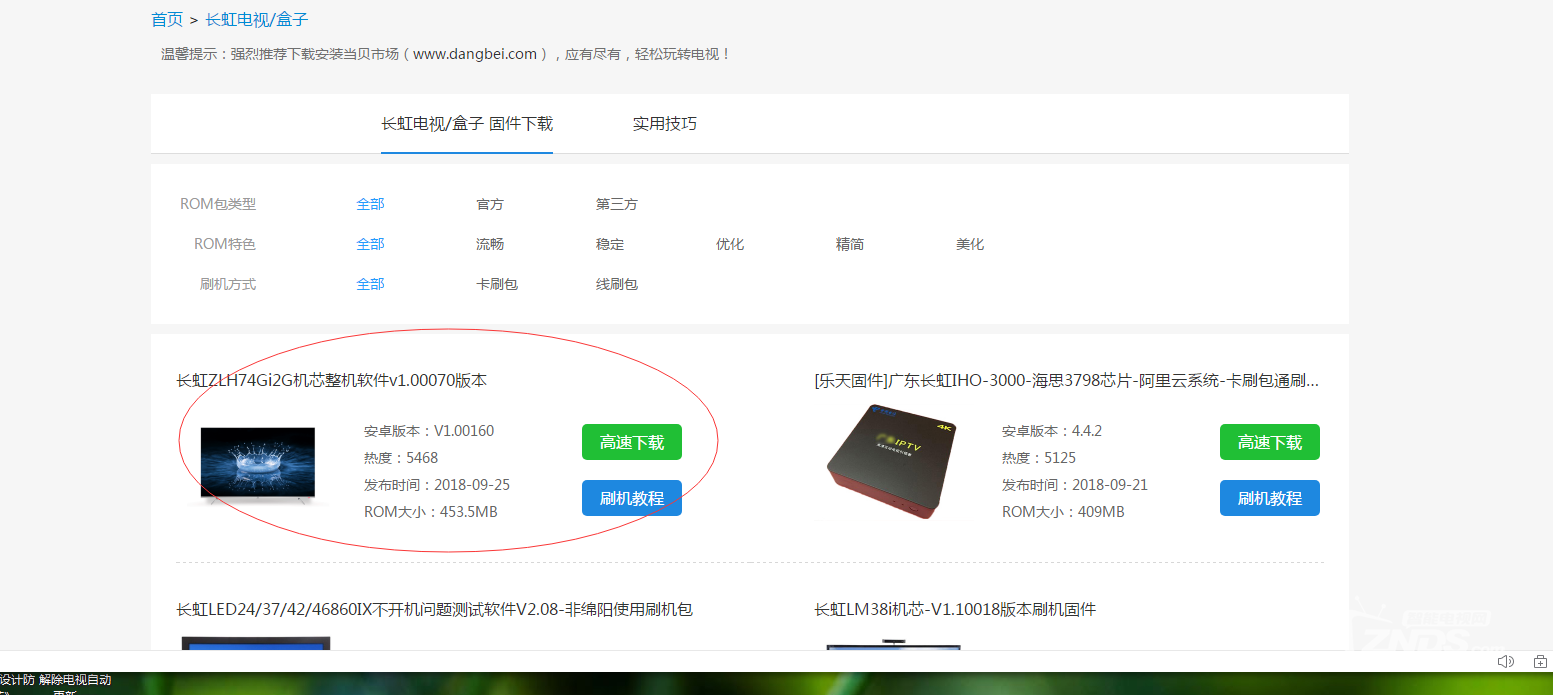Click text 热度：5125

1039,458
